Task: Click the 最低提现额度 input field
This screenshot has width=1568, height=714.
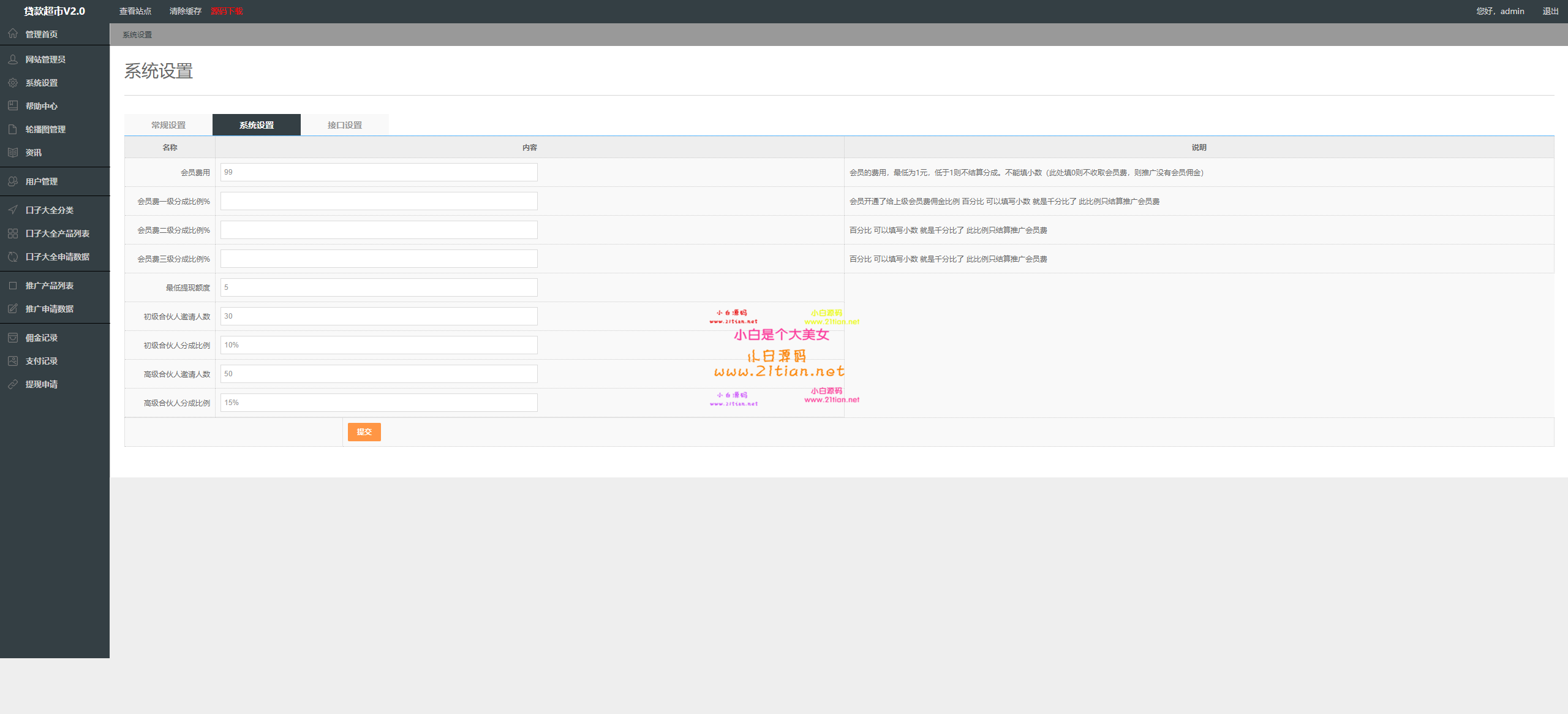Action: point(379,287)
